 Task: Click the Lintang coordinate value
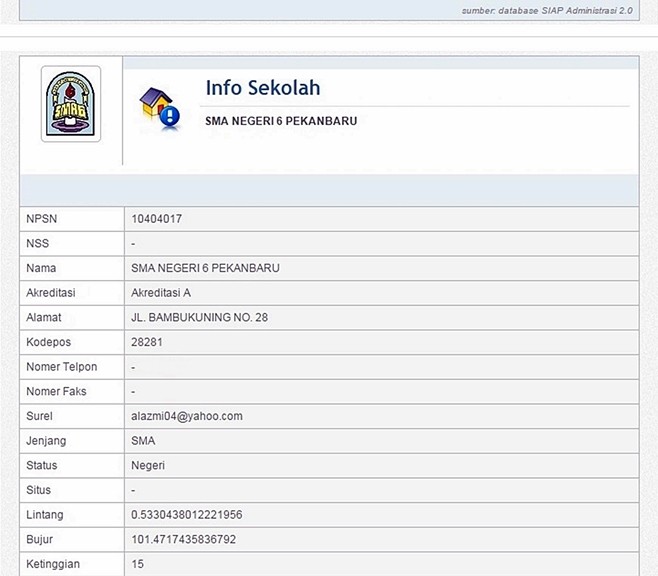pos(186,515)
